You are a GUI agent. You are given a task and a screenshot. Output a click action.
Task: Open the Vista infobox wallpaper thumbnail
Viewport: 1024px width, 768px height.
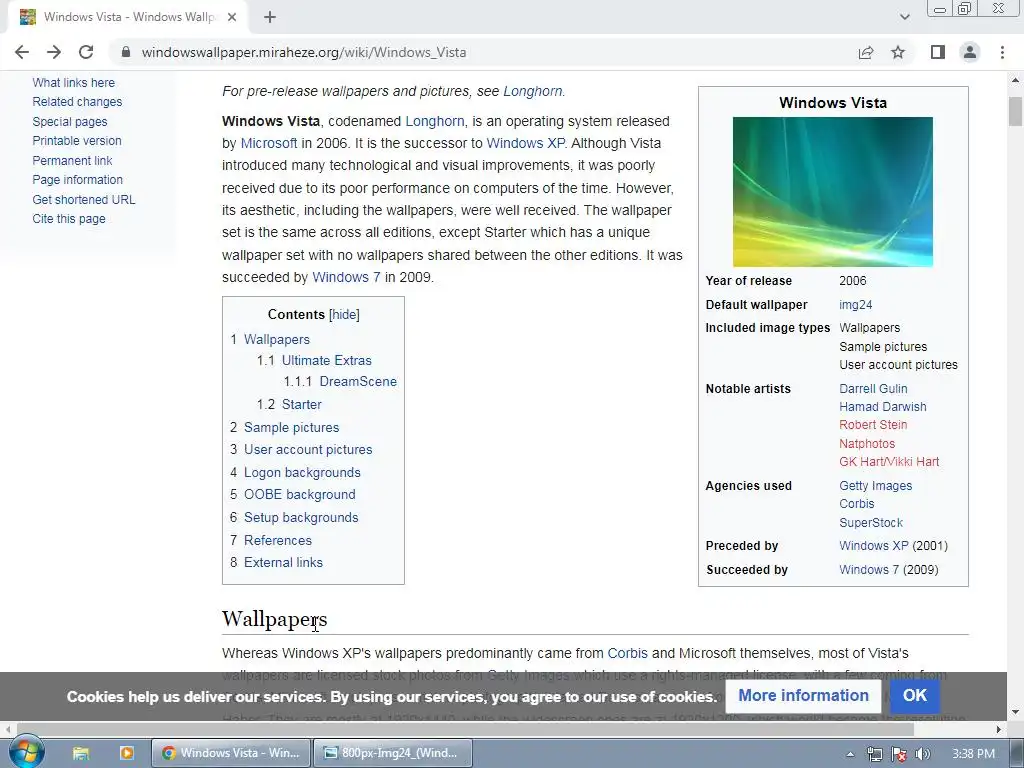[833, 192]
